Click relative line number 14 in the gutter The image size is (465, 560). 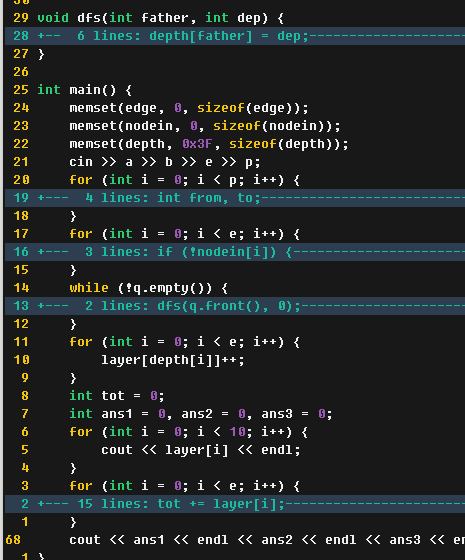pyautogui.click(x=21, y=288)
